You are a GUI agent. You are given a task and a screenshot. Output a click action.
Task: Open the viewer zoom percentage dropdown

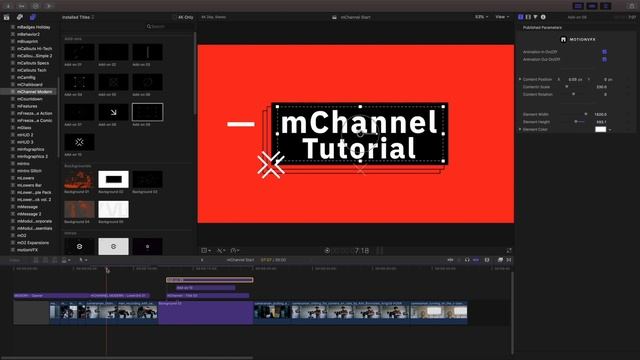tap(481, 17)
